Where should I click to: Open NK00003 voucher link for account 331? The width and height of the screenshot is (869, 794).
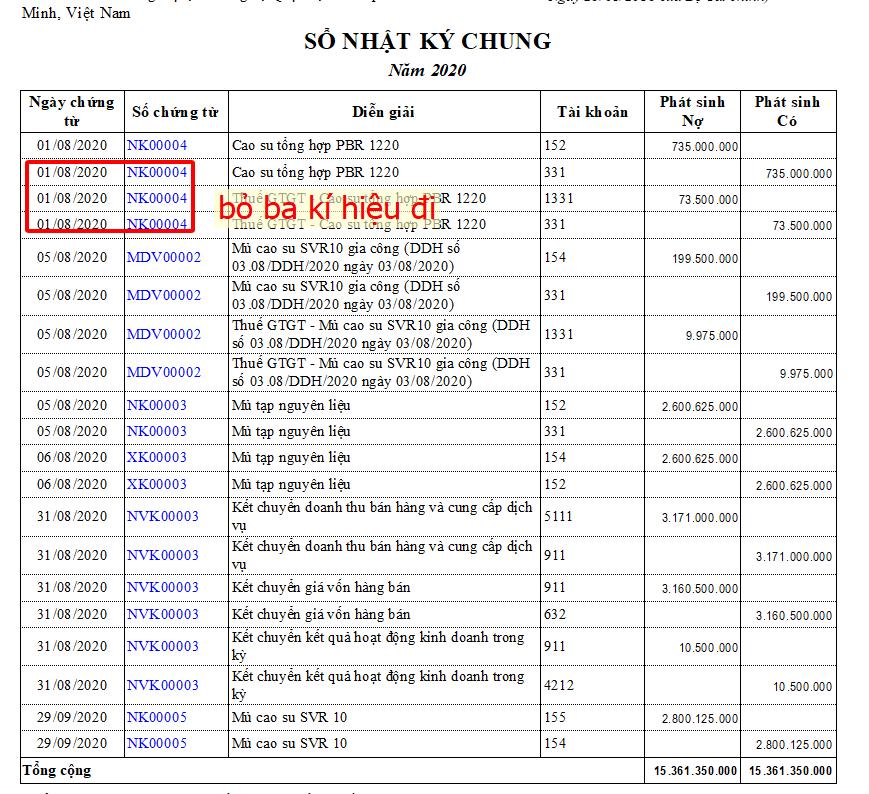coord(156,432)
